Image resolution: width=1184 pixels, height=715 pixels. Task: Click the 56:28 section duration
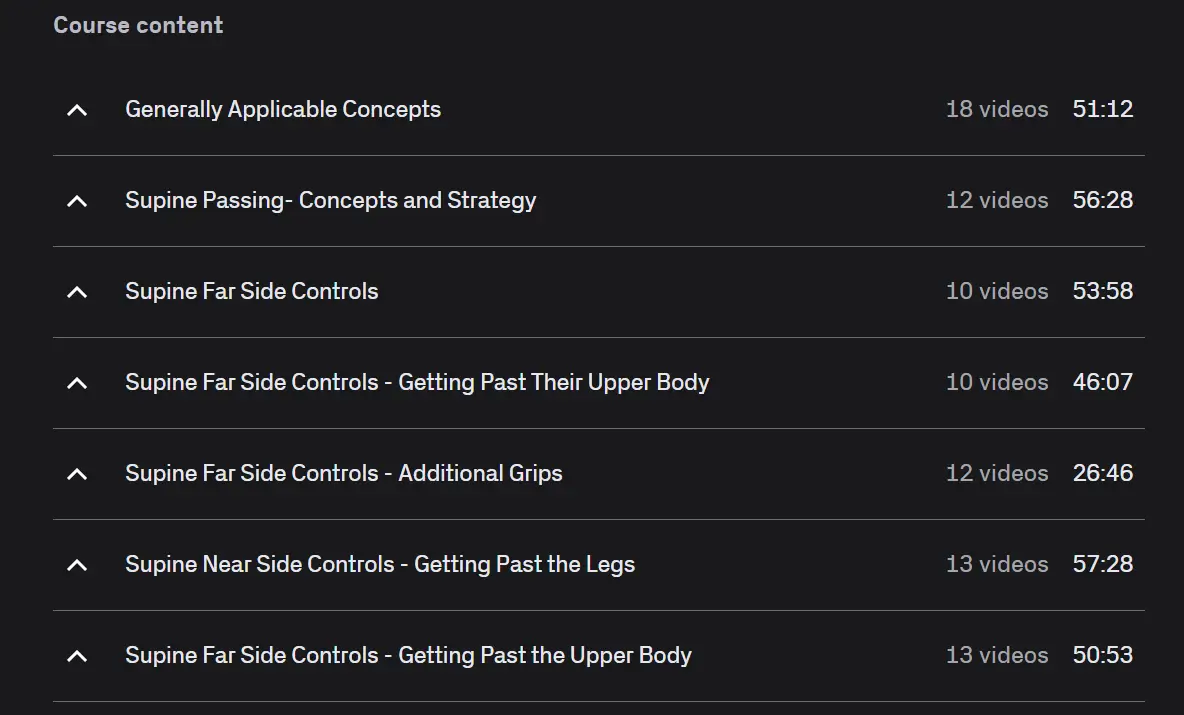pos(1102,200)
